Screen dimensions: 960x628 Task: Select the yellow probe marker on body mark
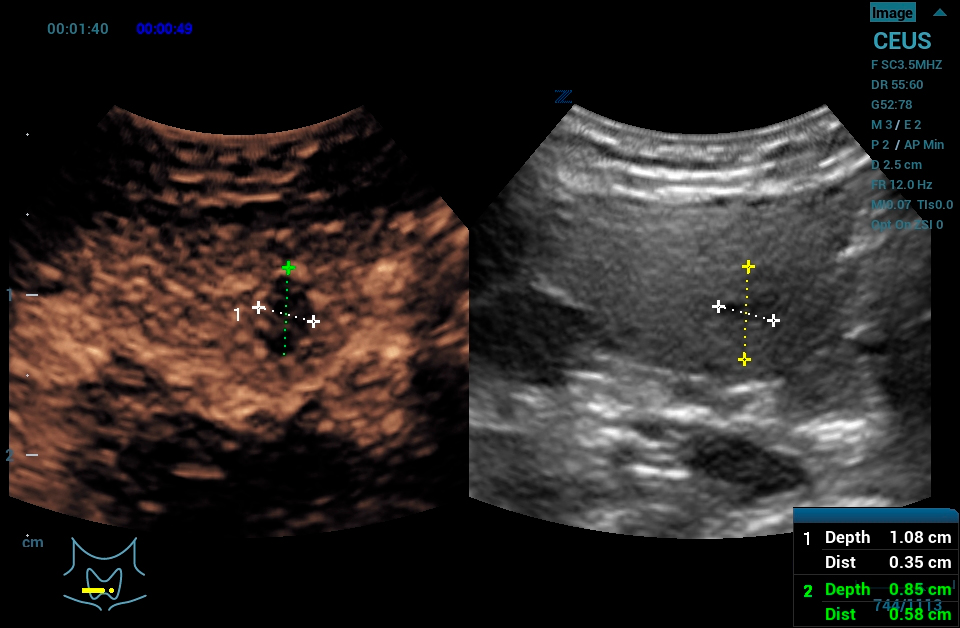point(96,591)
